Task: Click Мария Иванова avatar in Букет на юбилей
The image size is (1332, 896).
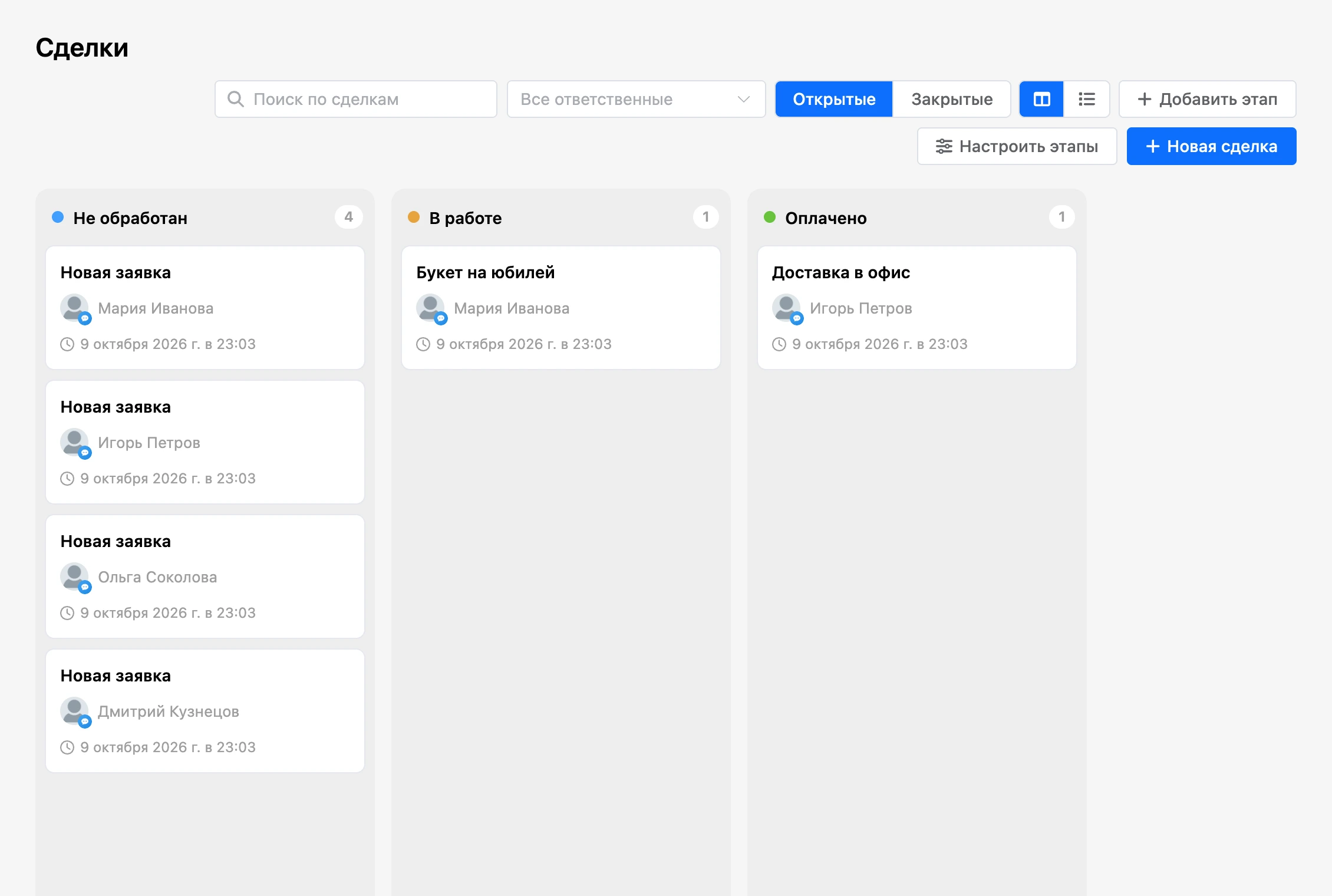Action: click(x=431, y=308)
